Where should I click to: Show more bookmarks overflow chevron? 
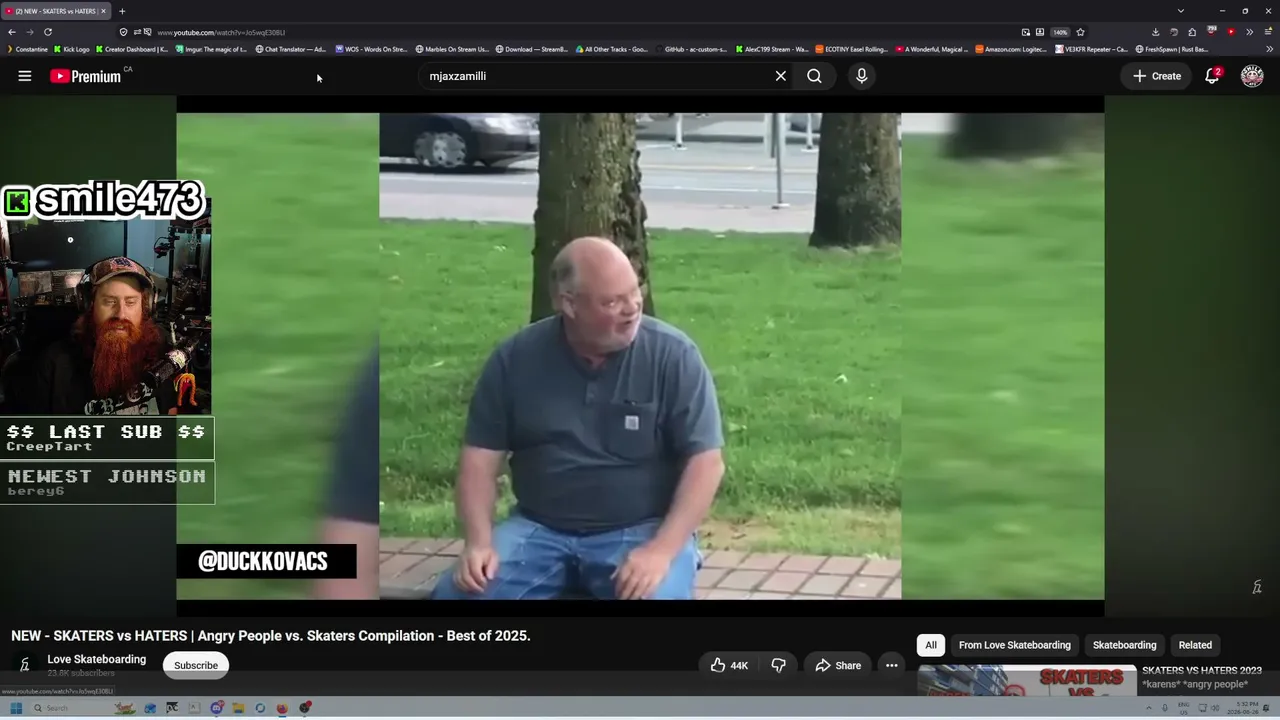(1270, 49)
